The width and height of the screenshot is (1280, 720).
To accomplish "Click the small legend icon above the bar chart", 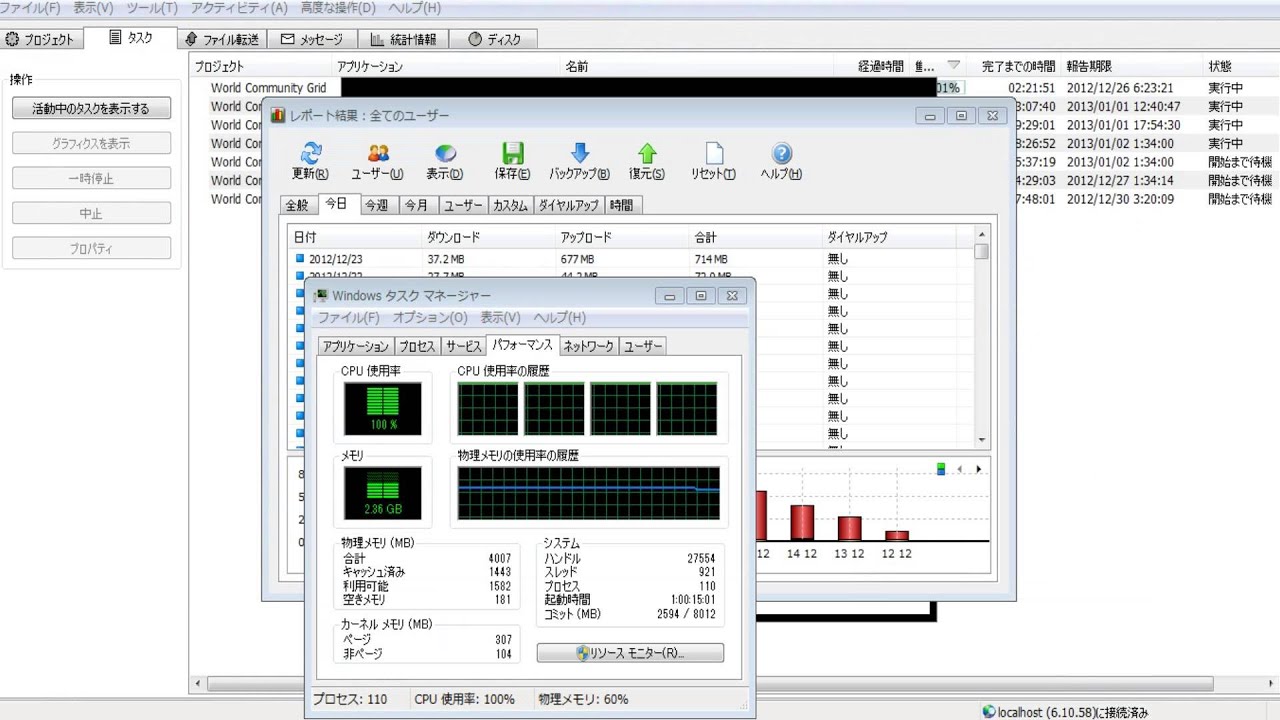I will click(x=941, y=469).
